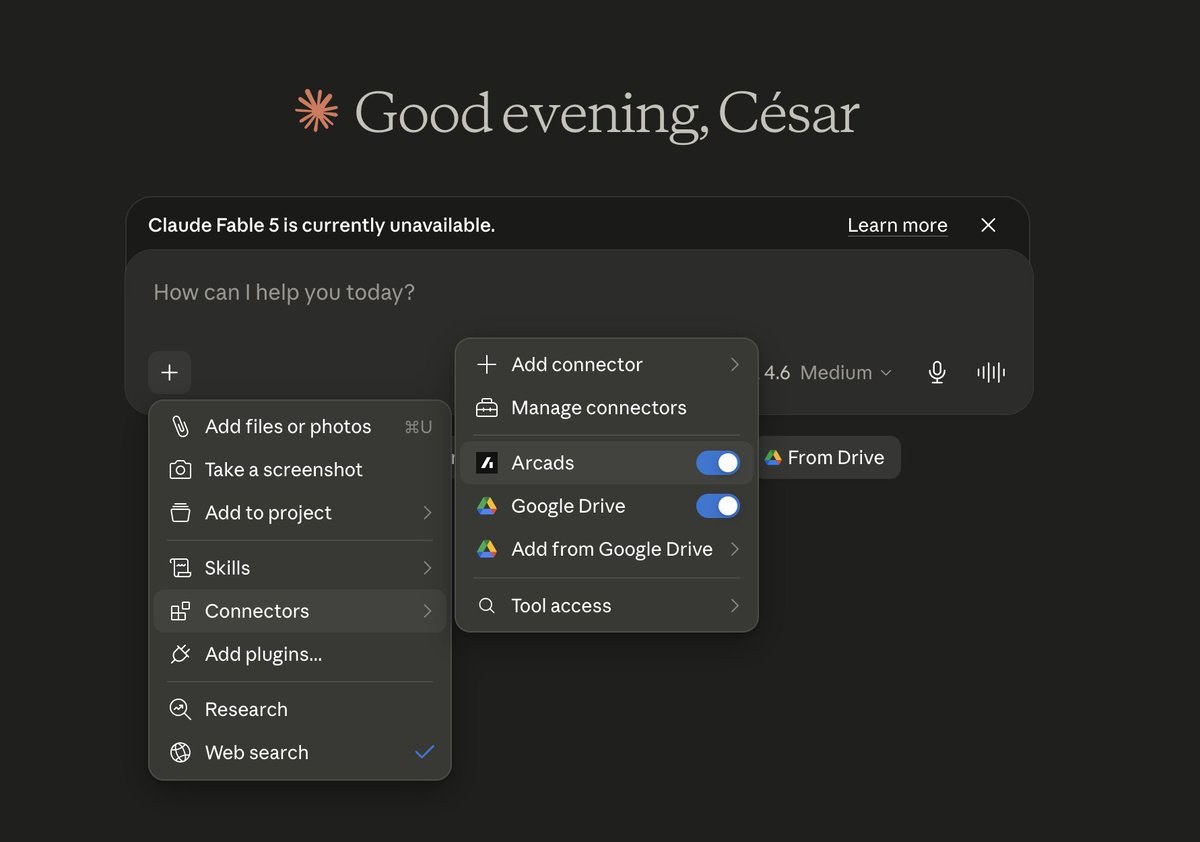
Task: Click the camera icon for taking screenshots
Action: (180, 470)
